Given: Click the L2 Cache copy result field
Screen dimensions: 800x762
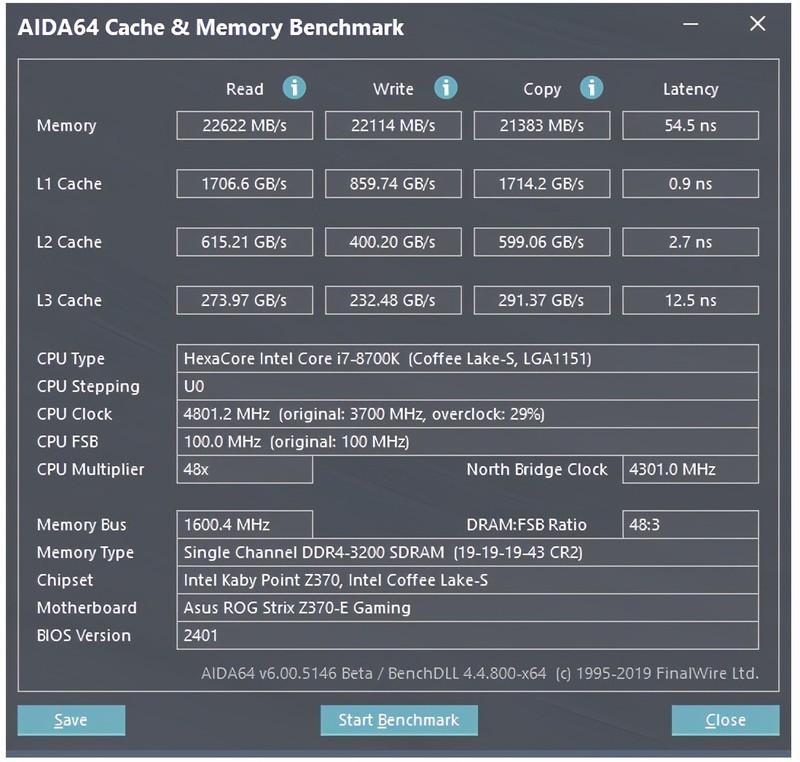Looking at the screenshot, I should point(542,242).
